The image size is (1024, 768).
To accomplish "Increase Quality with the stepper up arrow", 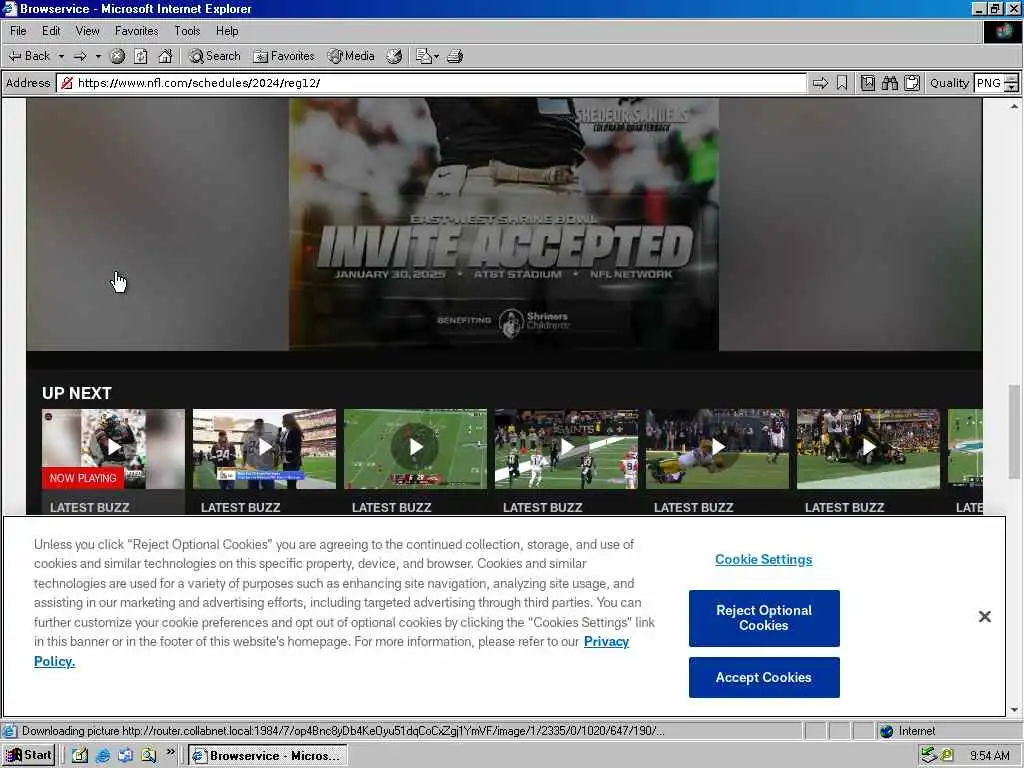I will click(1012, 79).
